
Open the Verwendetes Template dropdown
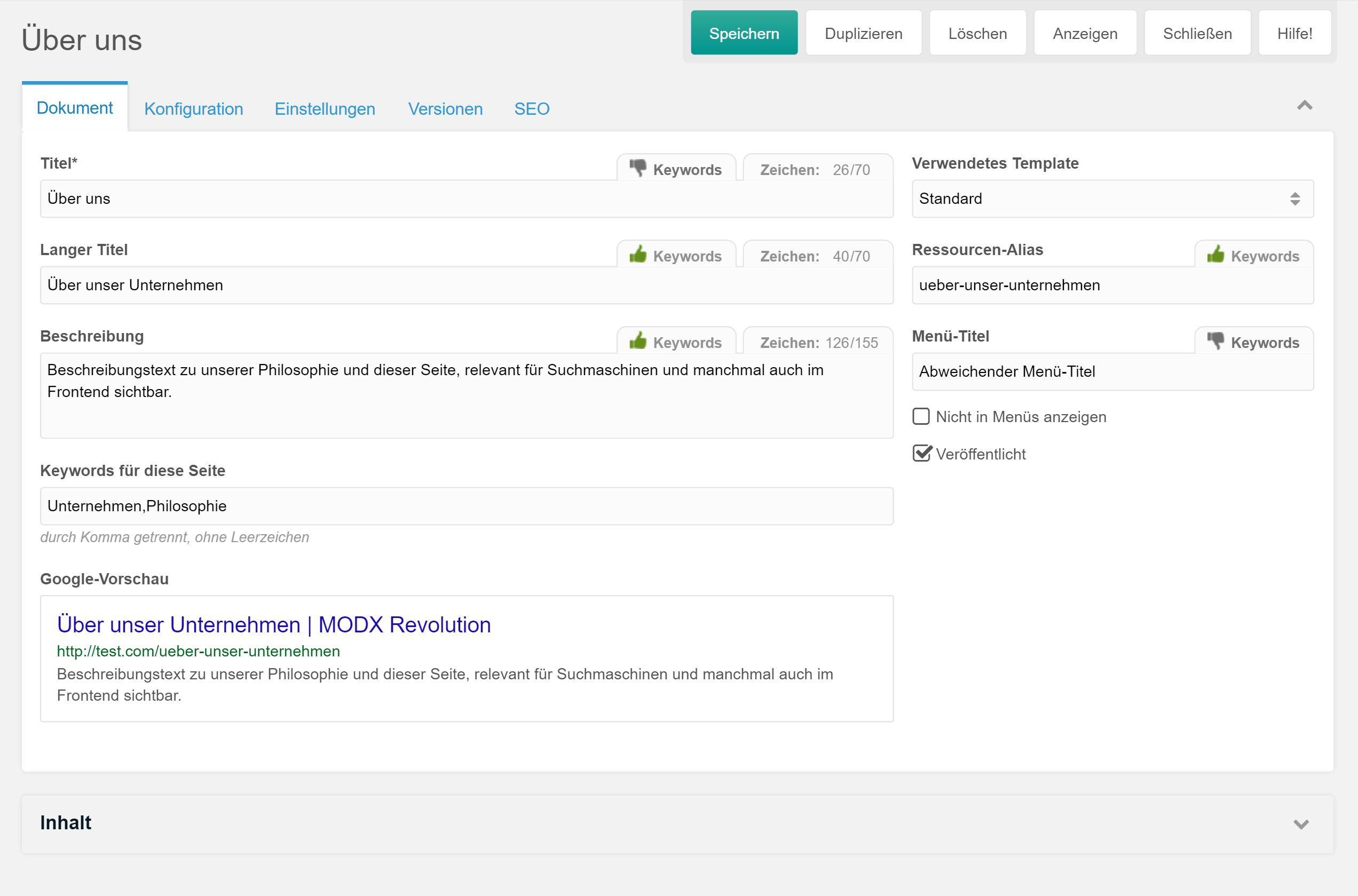point(1112,199)
